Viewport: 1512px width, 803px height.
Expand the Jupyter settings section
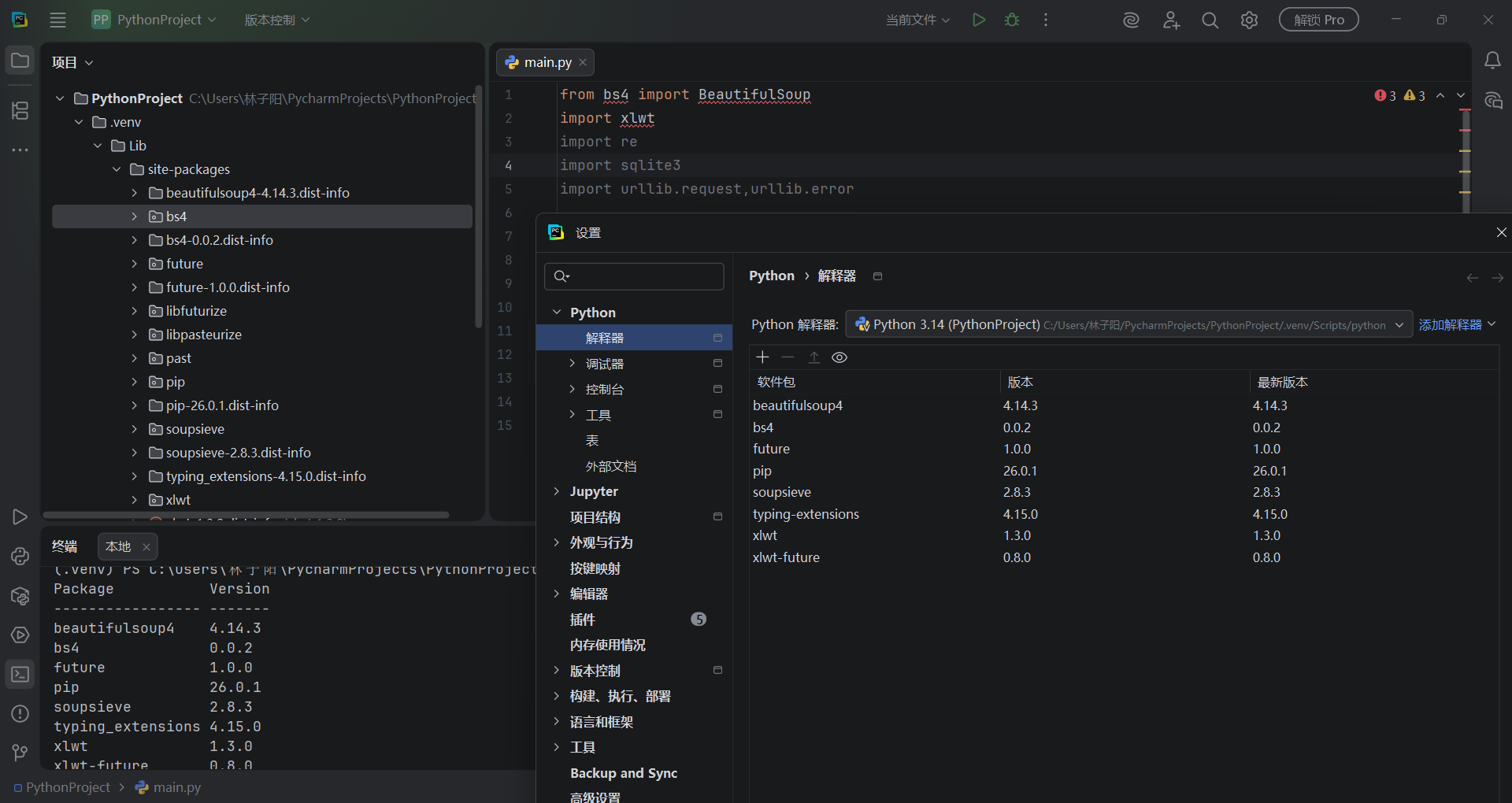pos(557,491)
